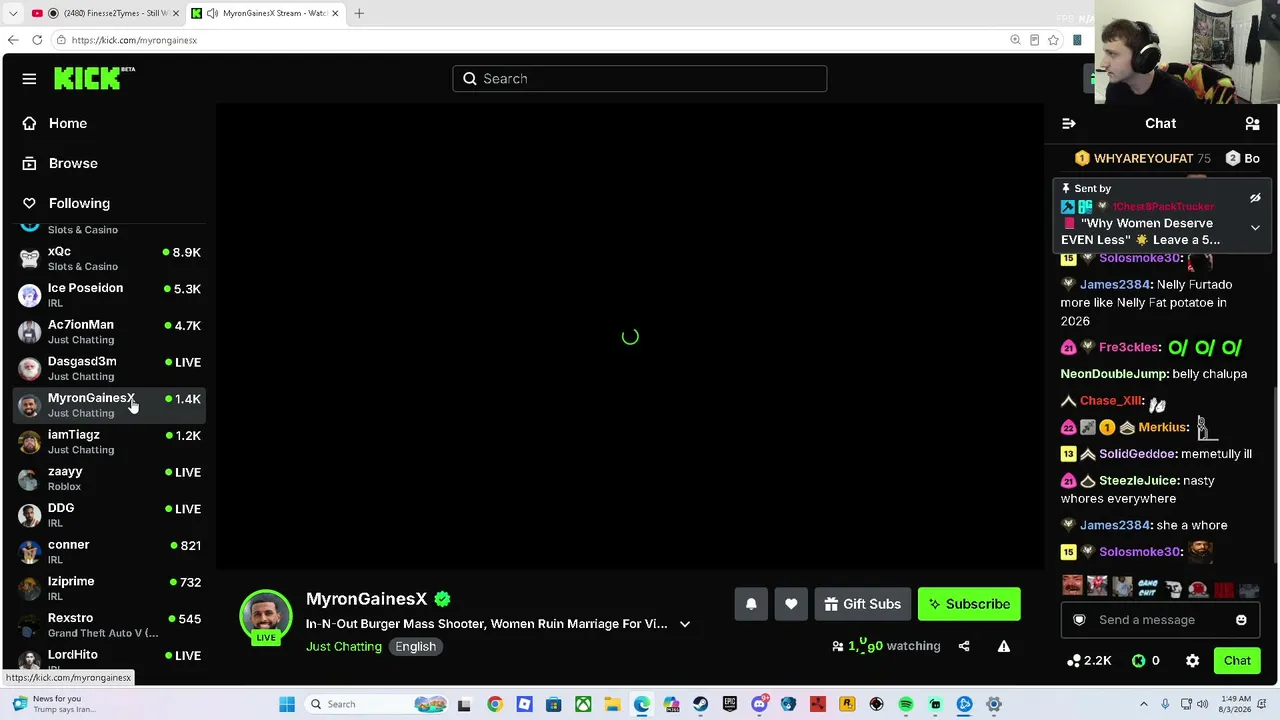Switch to MyronGainesX Stream browser tab
This screenshot has width=1280, height=720.
[x=266, y=13]
